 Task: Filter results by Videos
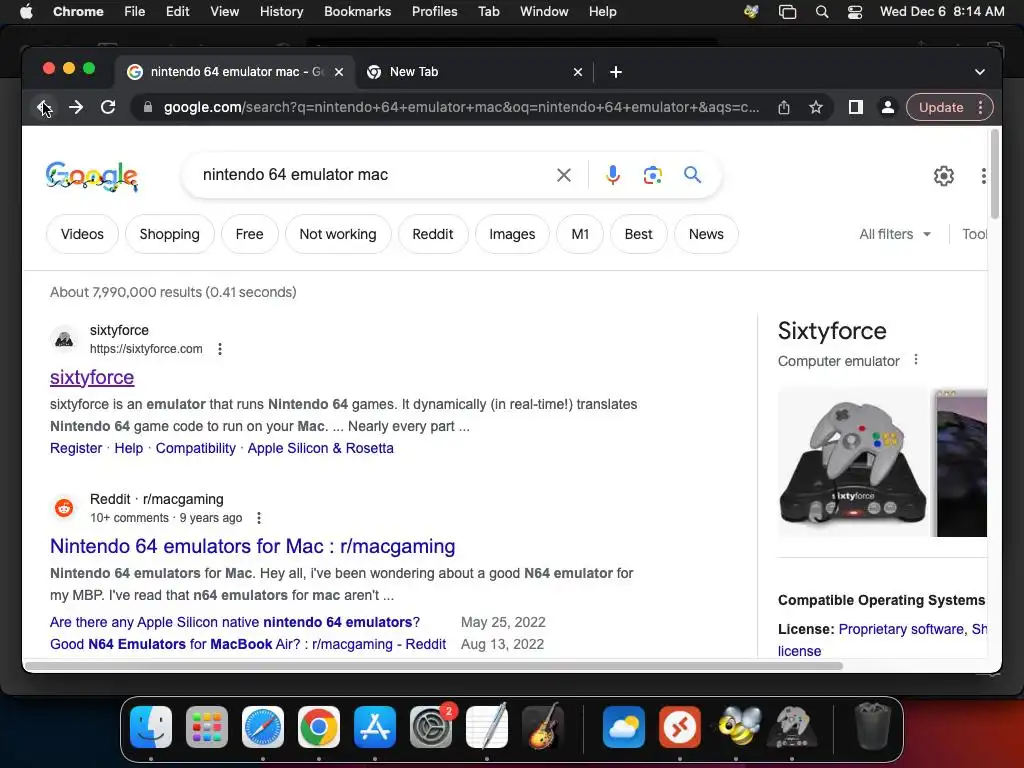[x=82, y=234]
